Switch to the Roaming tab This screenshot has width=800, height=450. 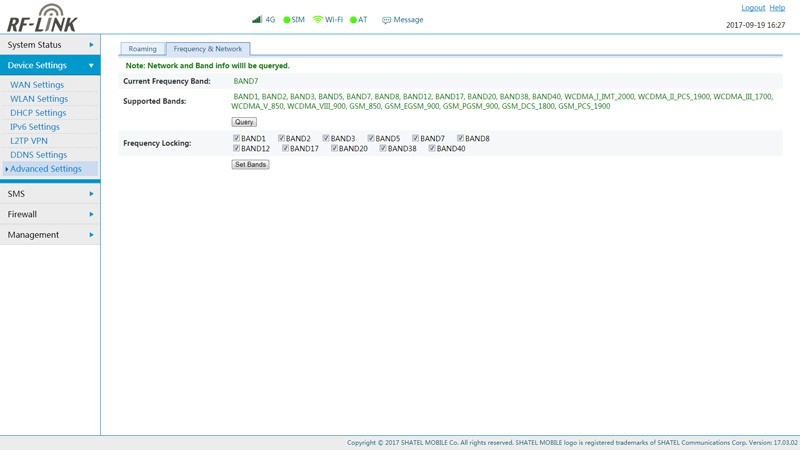(142, 49)
